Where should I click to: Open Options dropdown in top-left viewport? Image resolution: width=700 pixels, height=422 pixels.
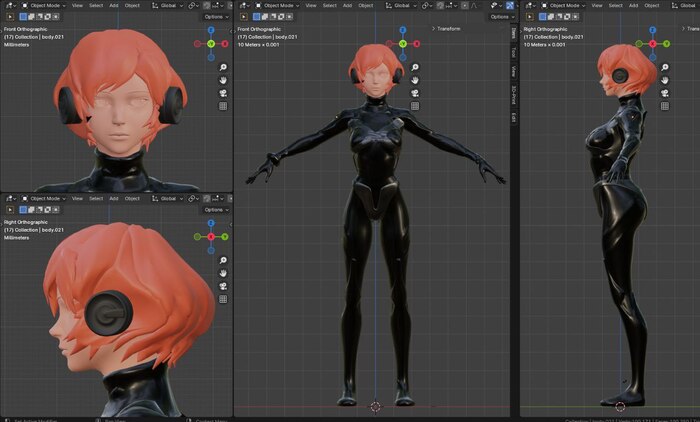click(217, 17)
